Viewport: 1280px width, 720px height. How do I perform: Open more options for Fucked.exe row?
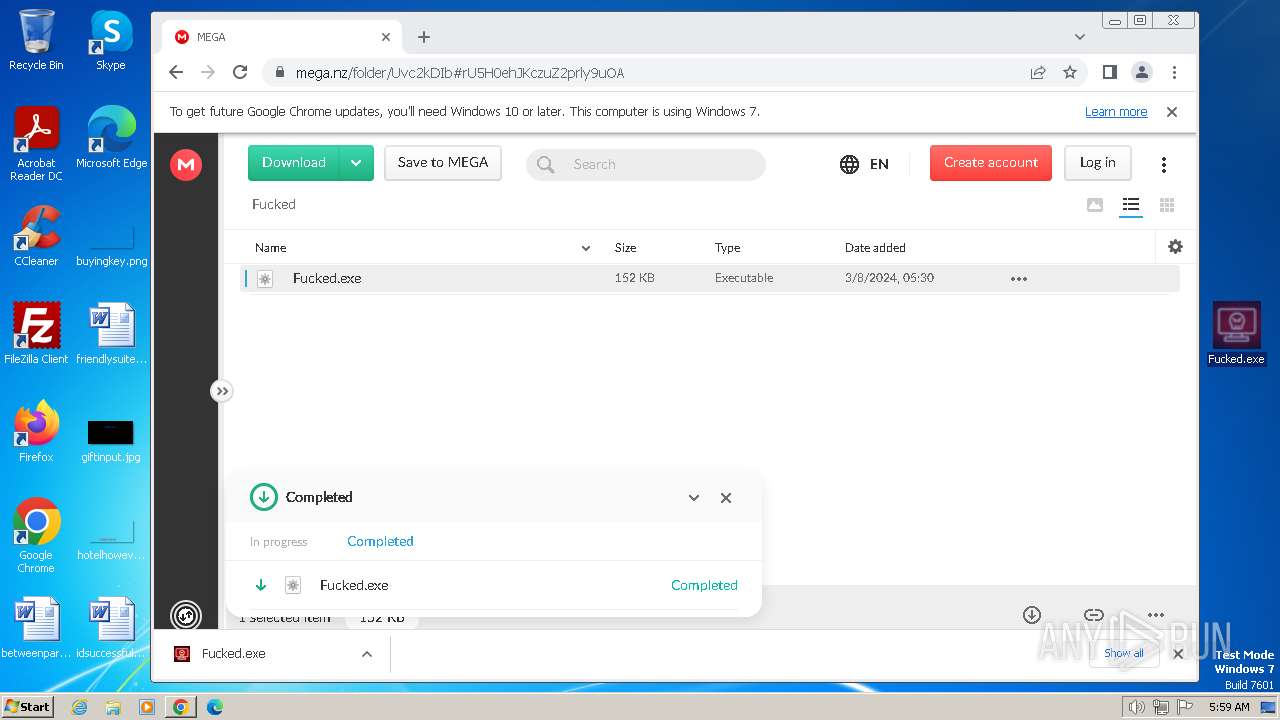point(1019,279)
